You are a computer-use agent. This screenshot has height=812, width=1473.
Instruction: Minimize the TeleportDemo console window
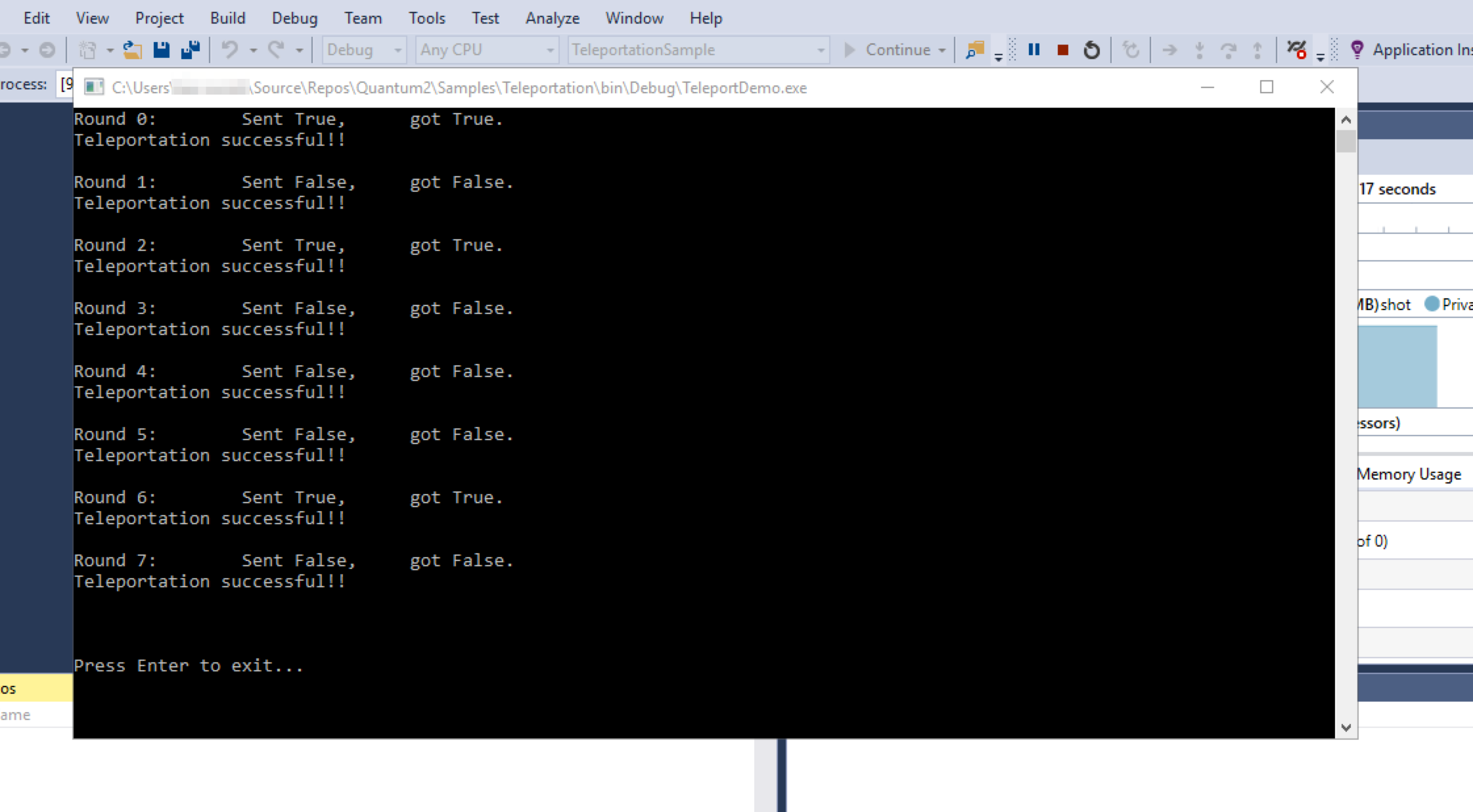click(x=1207, y=87)
